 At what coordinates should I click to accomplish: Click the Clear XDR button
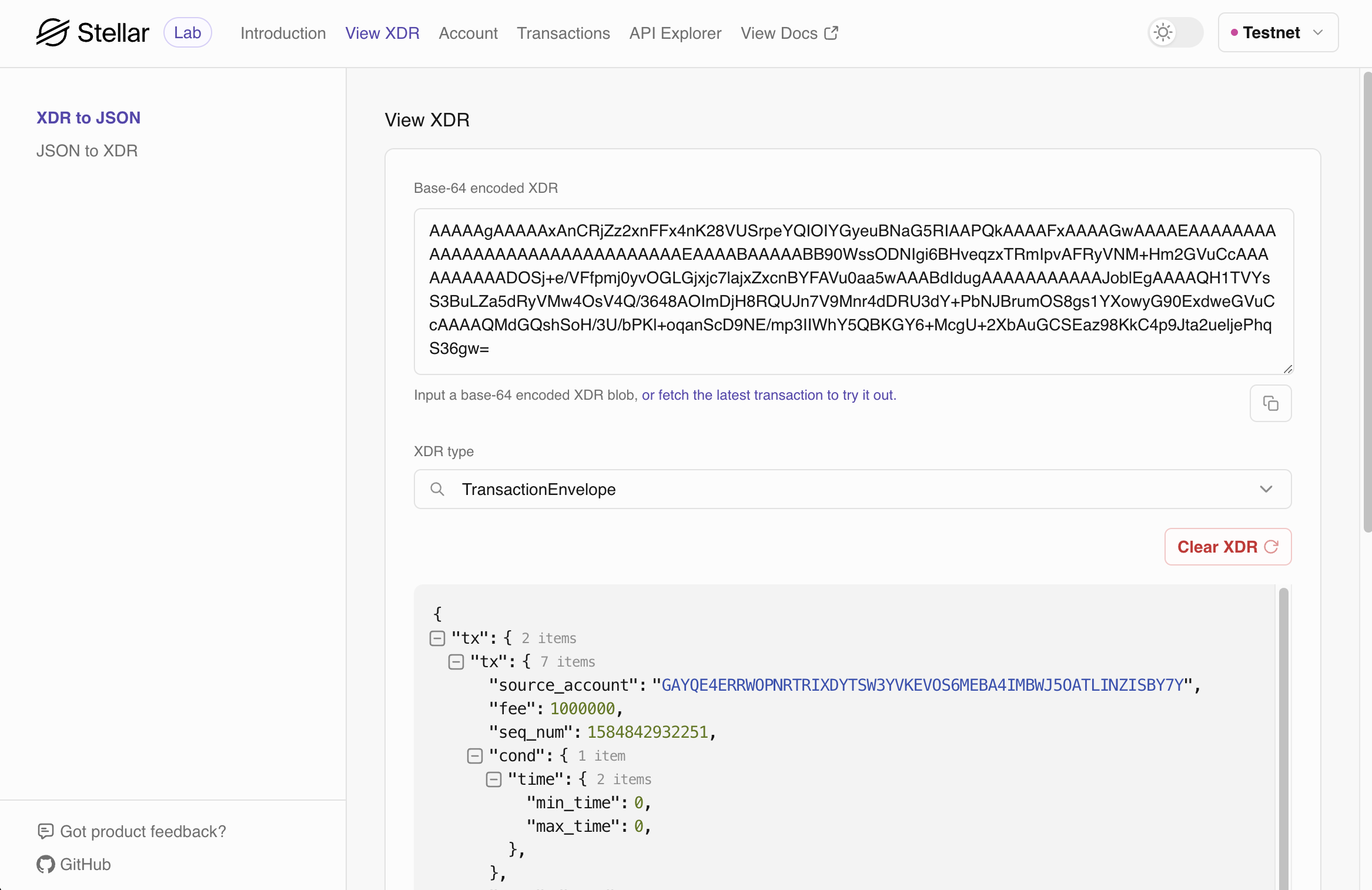click(1228, 547)
